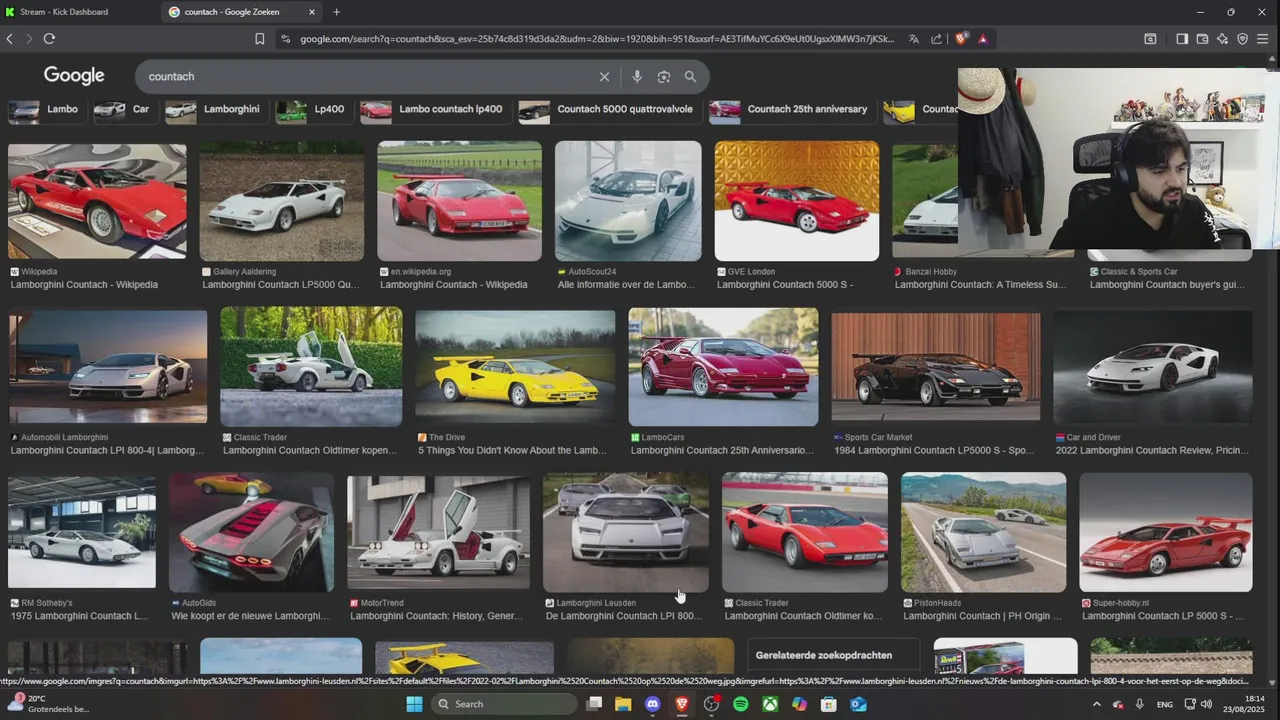Bookmark this page in the address bar

[x=260, y=39]
